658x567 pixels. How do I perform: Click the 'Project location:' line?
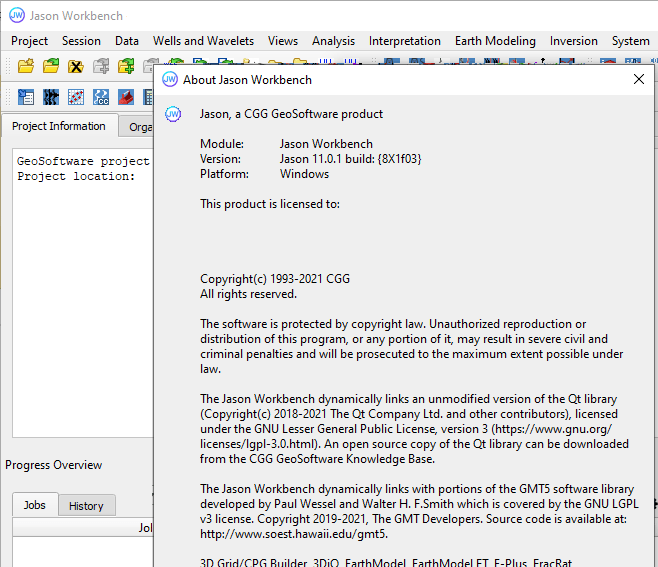pyautogui.click(x=76, y=176)
